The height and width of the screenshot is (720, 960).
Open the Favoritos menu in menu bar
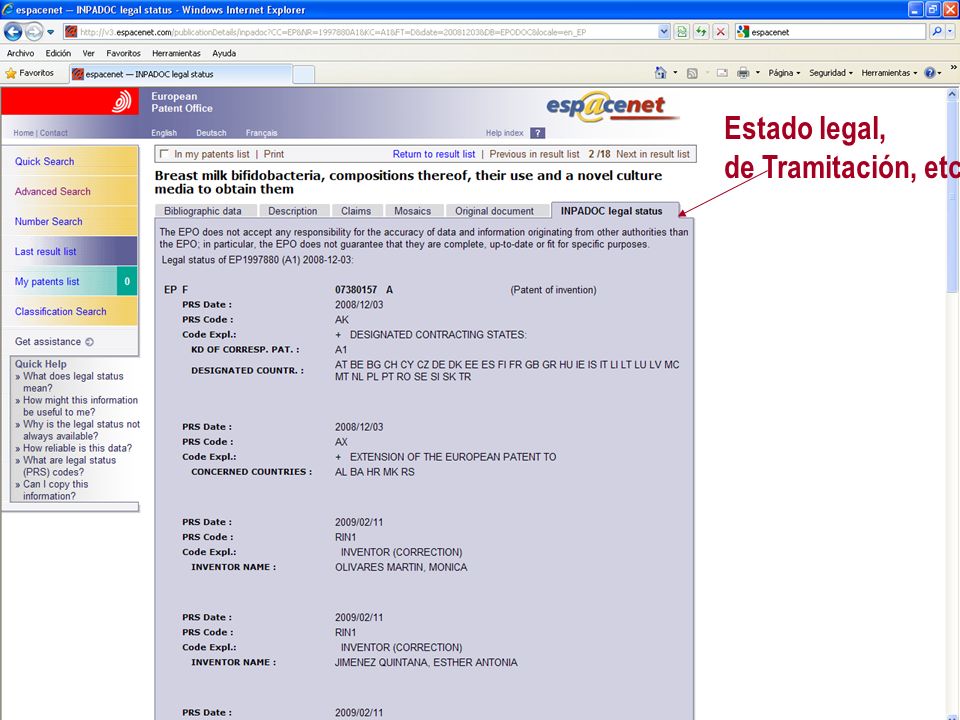tap(123, 53)
